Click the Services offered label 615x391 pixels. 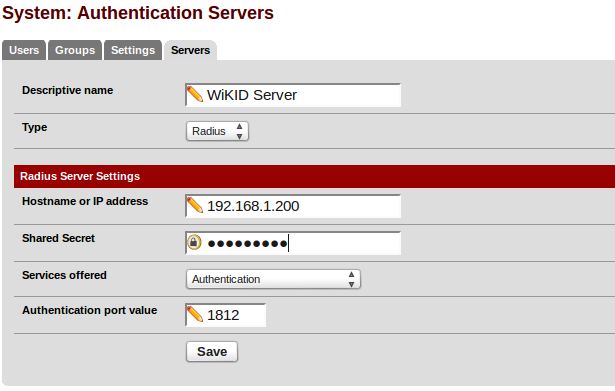64,275
